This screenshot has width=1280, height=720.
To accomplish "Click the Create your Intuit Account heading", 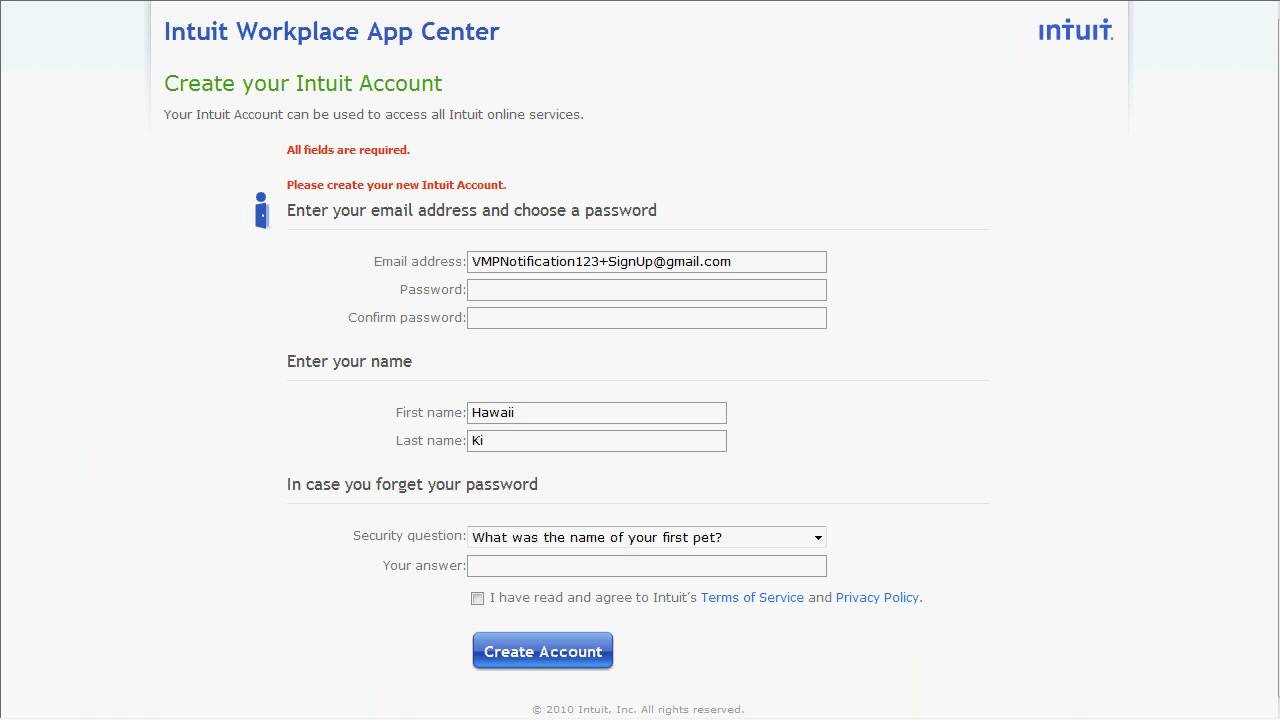I will (303, 83).
